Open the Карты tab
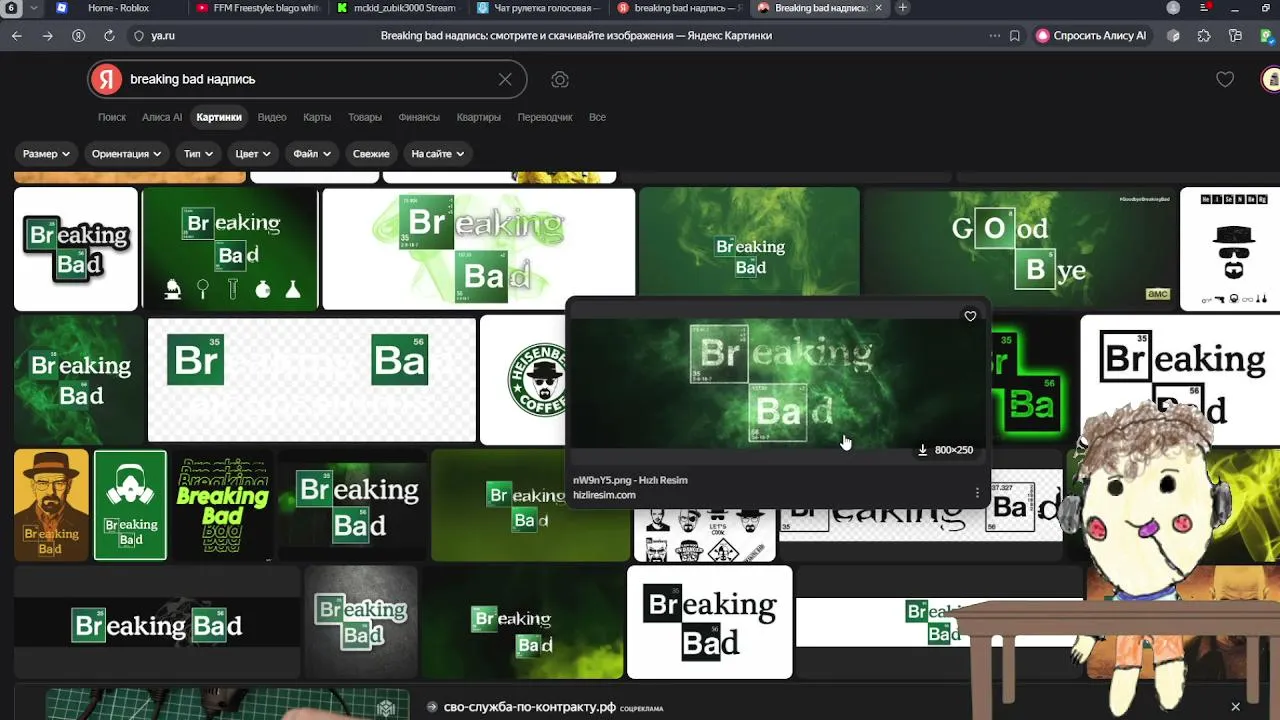 point(317,117)
